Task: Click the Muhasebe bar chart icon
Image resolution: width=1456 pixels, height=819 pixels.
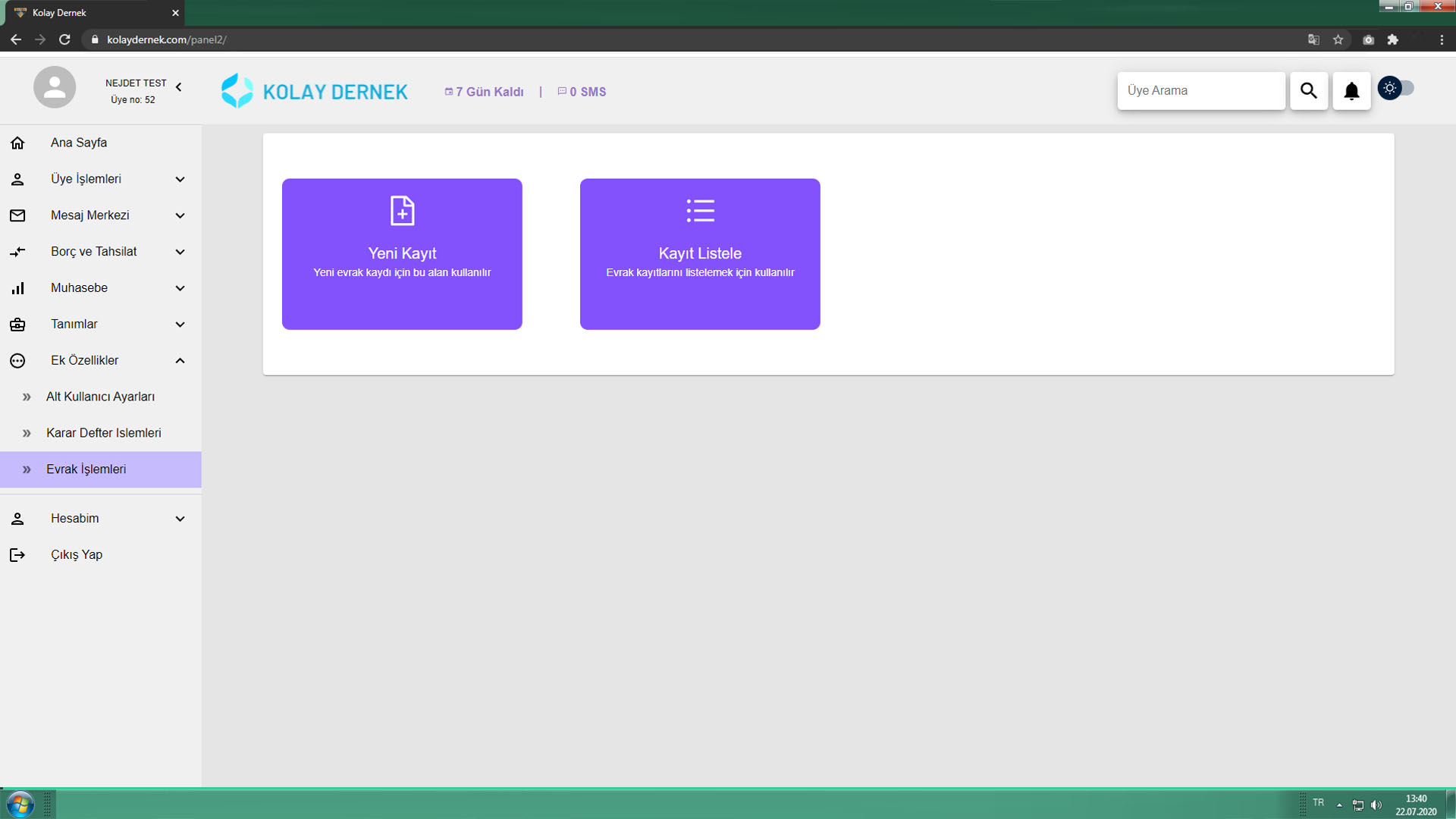Action: (17, 288)
